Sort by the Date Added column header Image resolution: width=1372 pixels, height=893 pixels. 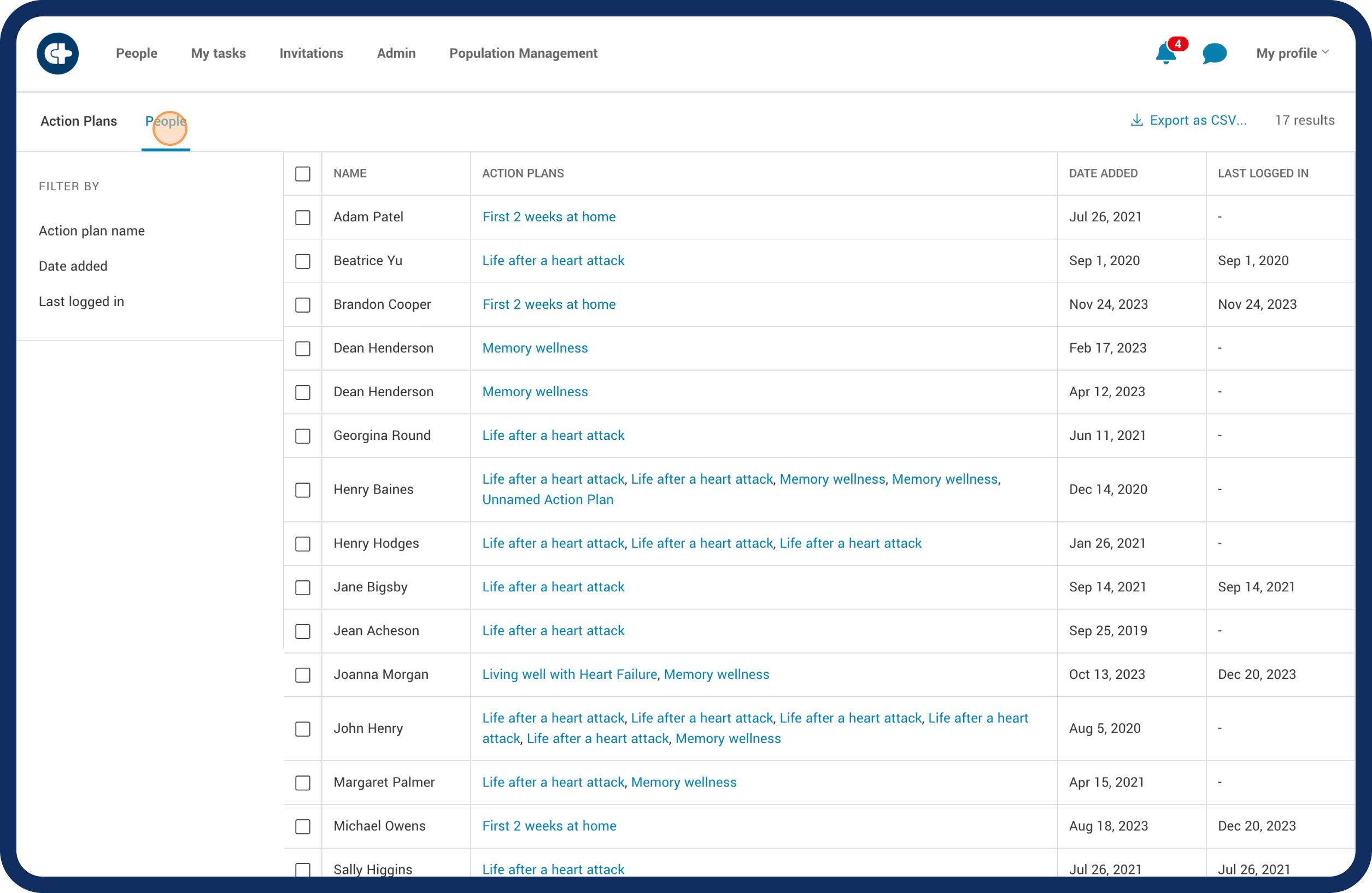coord(1103,173)
